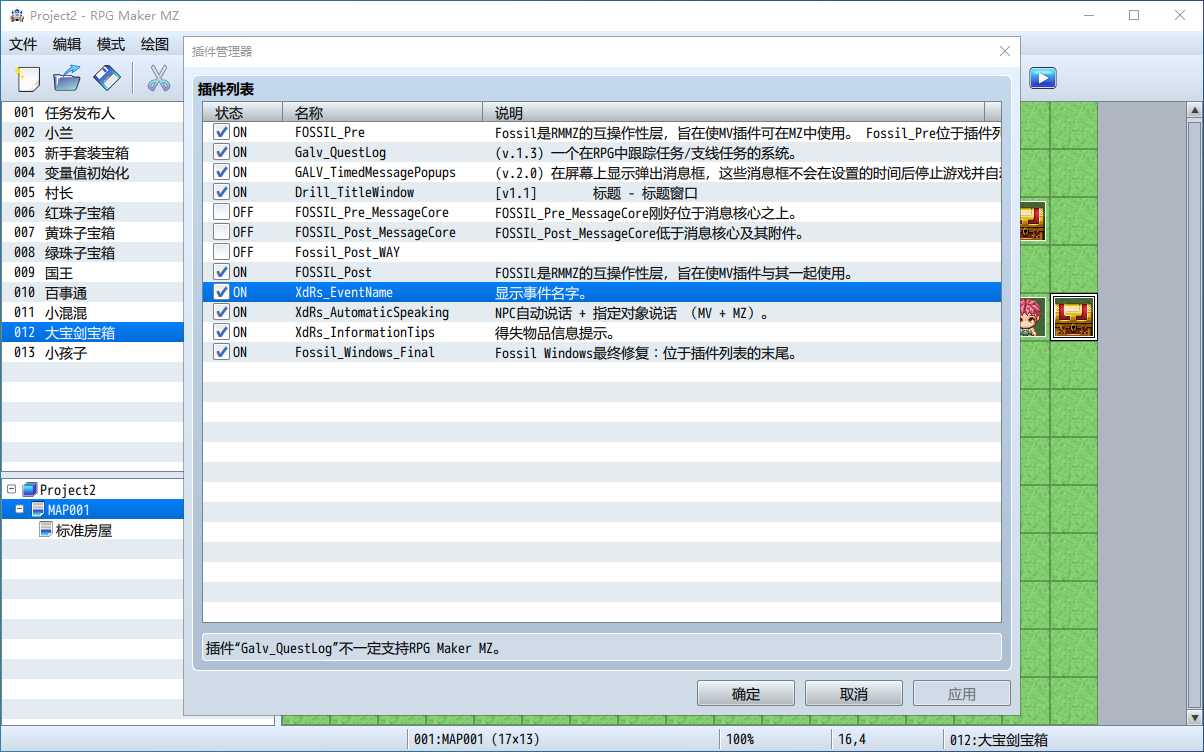Open the 编辑 menu
The height and width of the screenshot is (752, 1204).
[67, 44]
